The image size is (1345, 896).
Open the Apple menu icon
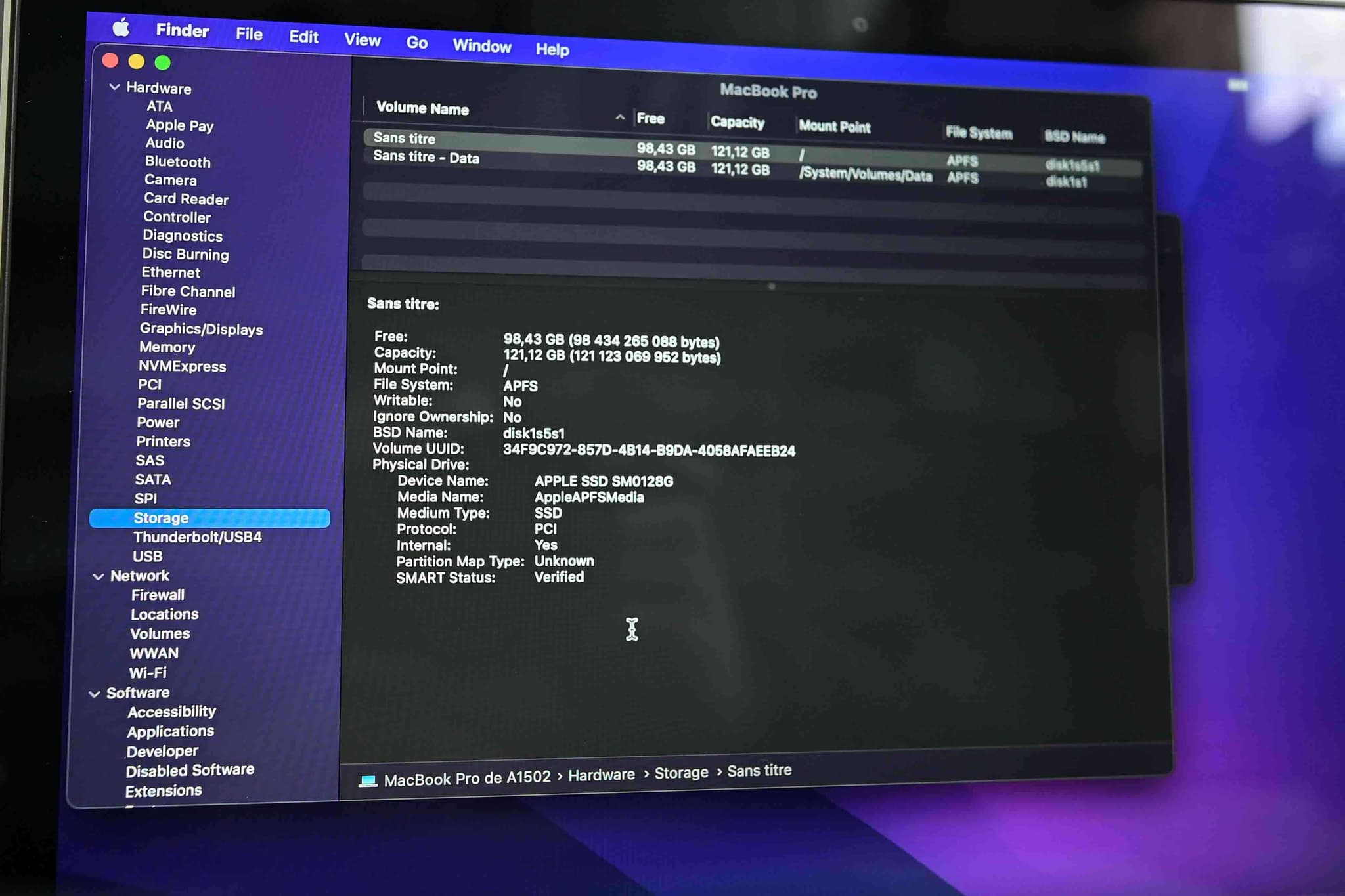[121, 28]
